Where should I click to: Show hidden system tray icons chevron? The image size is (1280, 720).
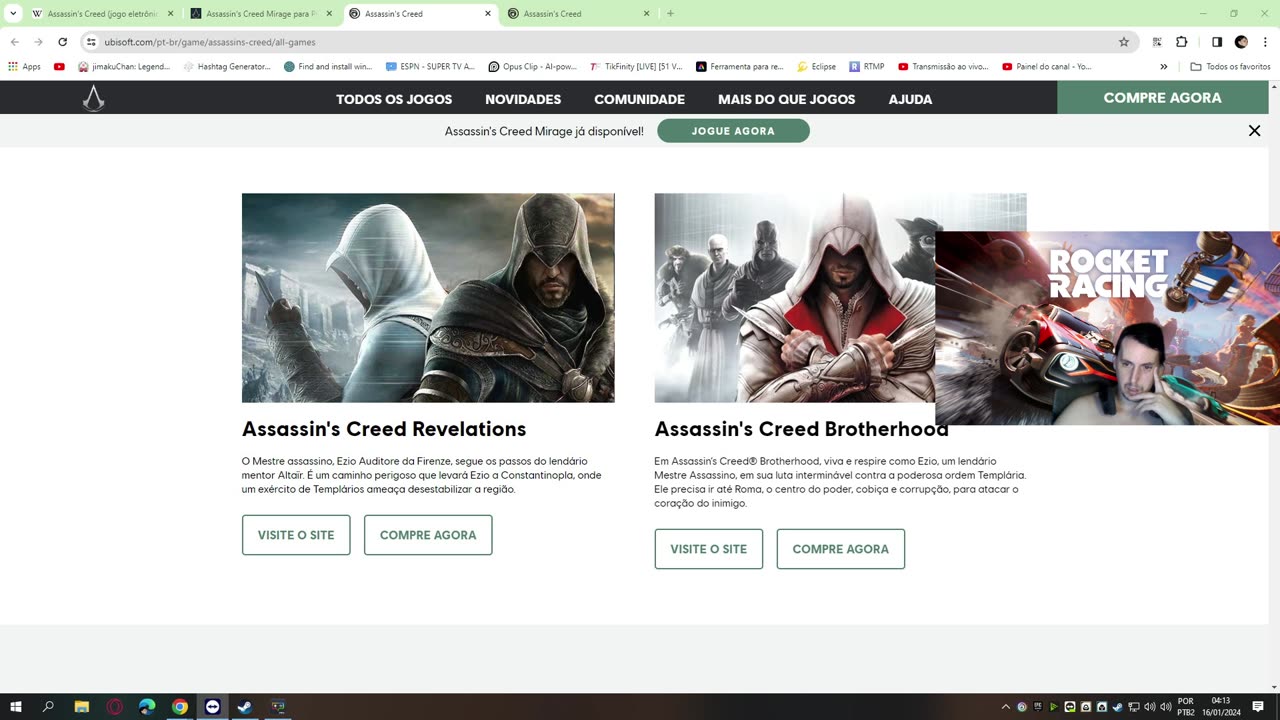pos(1005,707)
